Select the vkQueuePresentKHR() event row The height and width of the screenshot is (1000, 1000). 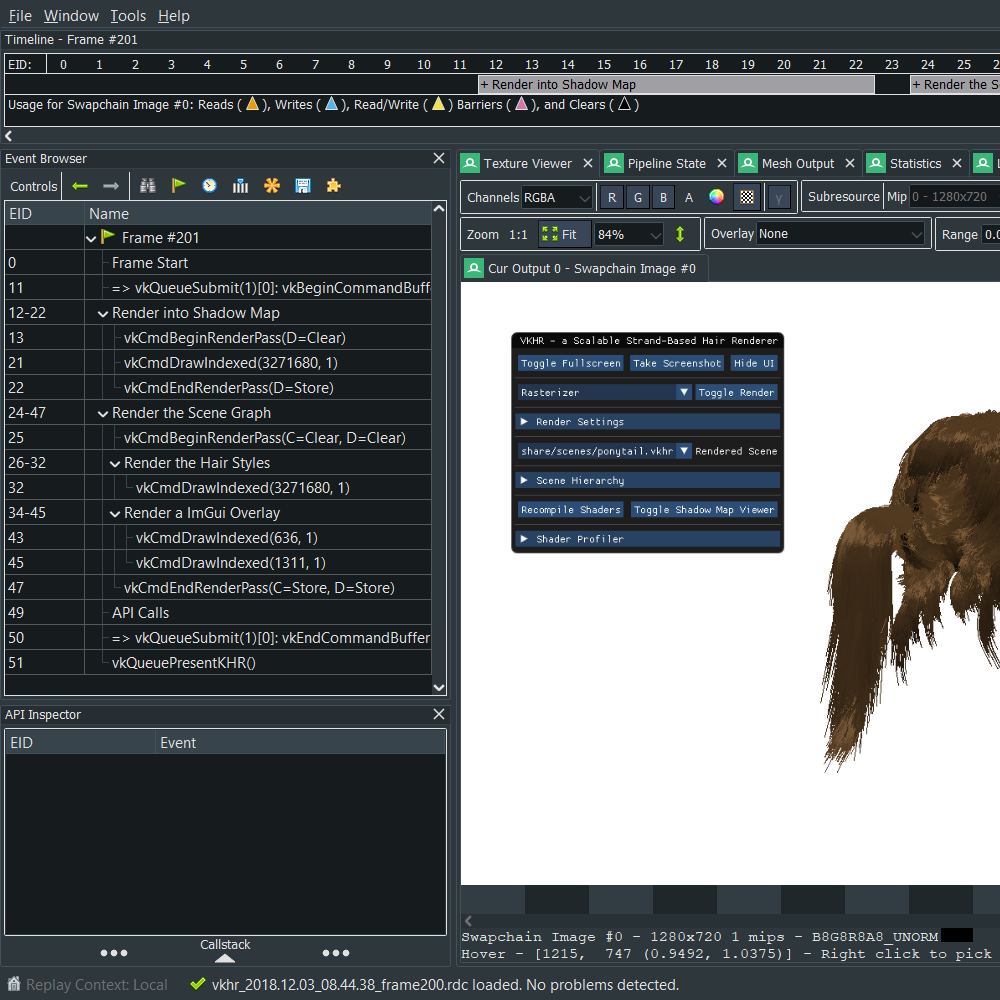click(x=183, y=662)
